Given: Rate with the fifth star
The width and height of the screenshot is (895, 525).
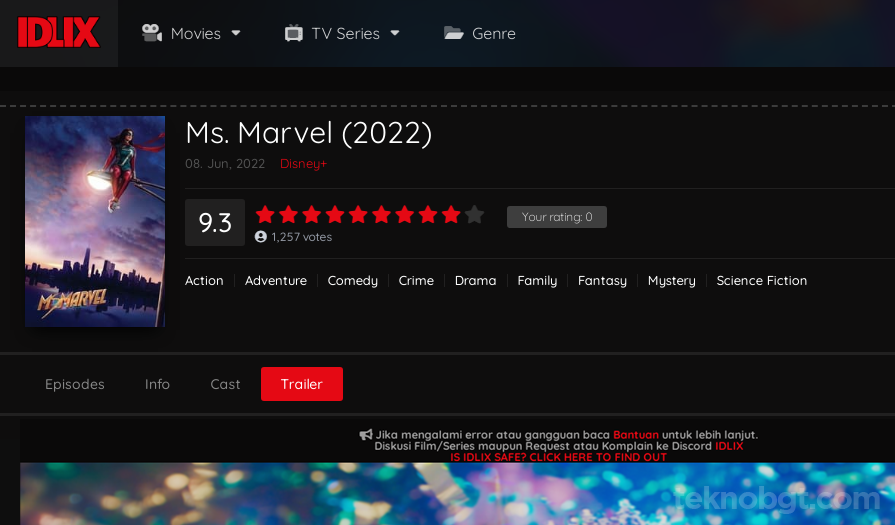Looking at the screenshot, I should click(358, 215).
